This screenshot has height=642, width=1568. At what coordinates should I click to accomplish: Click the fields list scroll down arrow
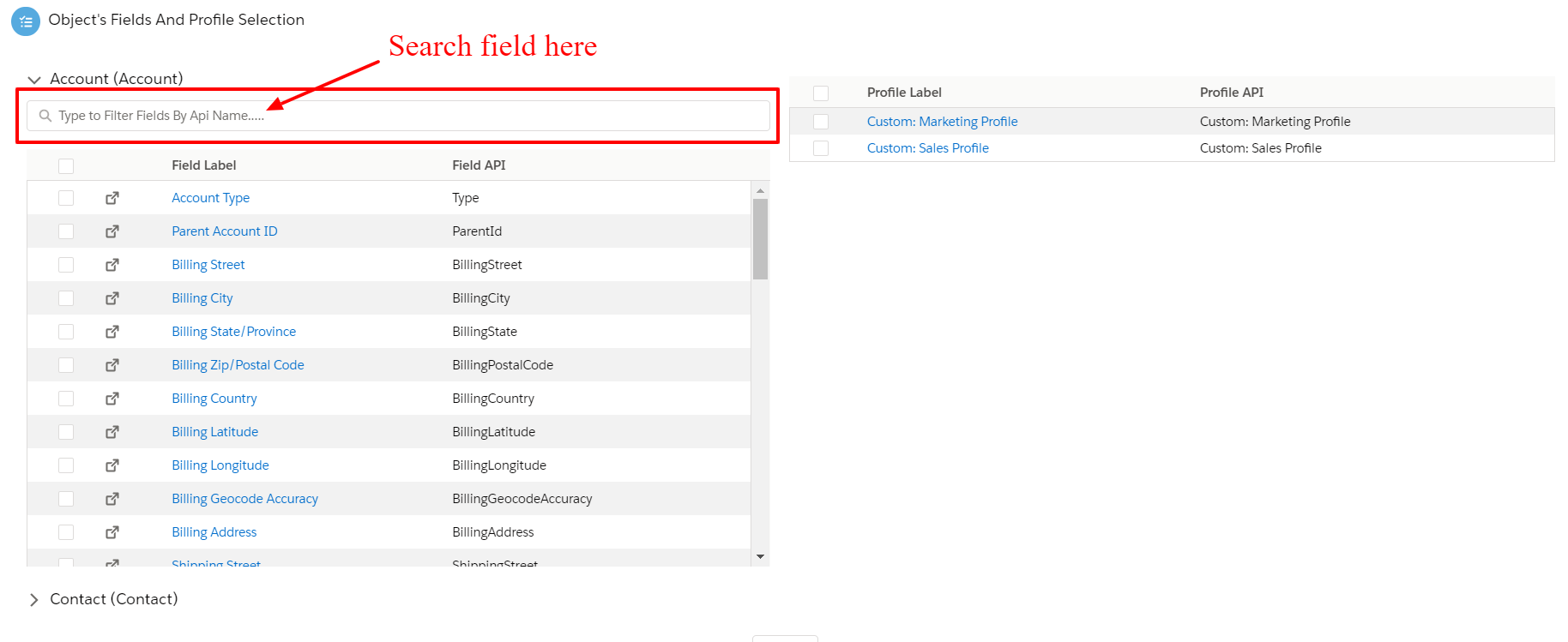[x=760, y=557]
